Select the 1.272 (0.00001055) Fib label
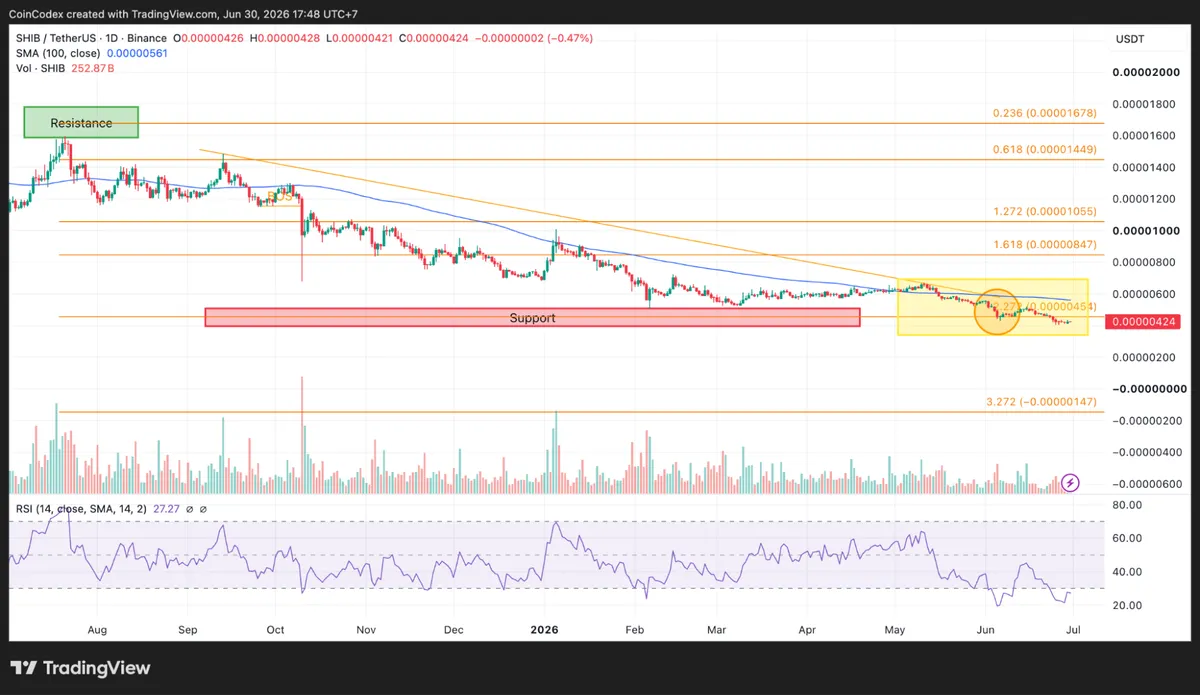This screenshot has width=1200, height=695. click(1045, 211)
